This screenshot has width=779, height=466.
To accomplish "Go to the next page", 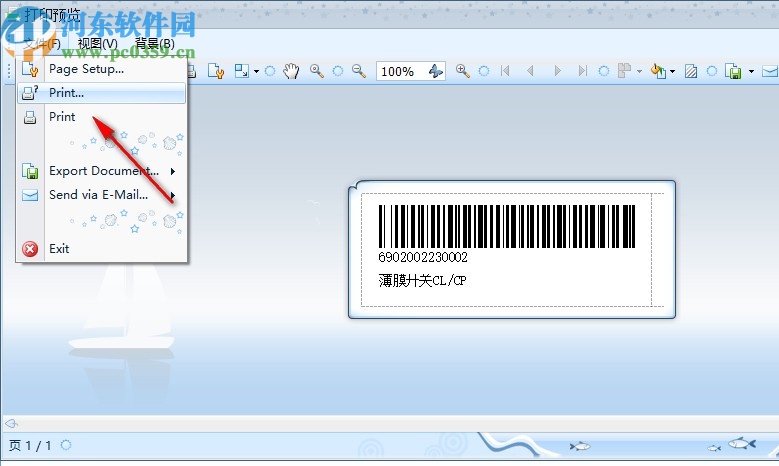I will pyautogui.click(x=557, y=71).
